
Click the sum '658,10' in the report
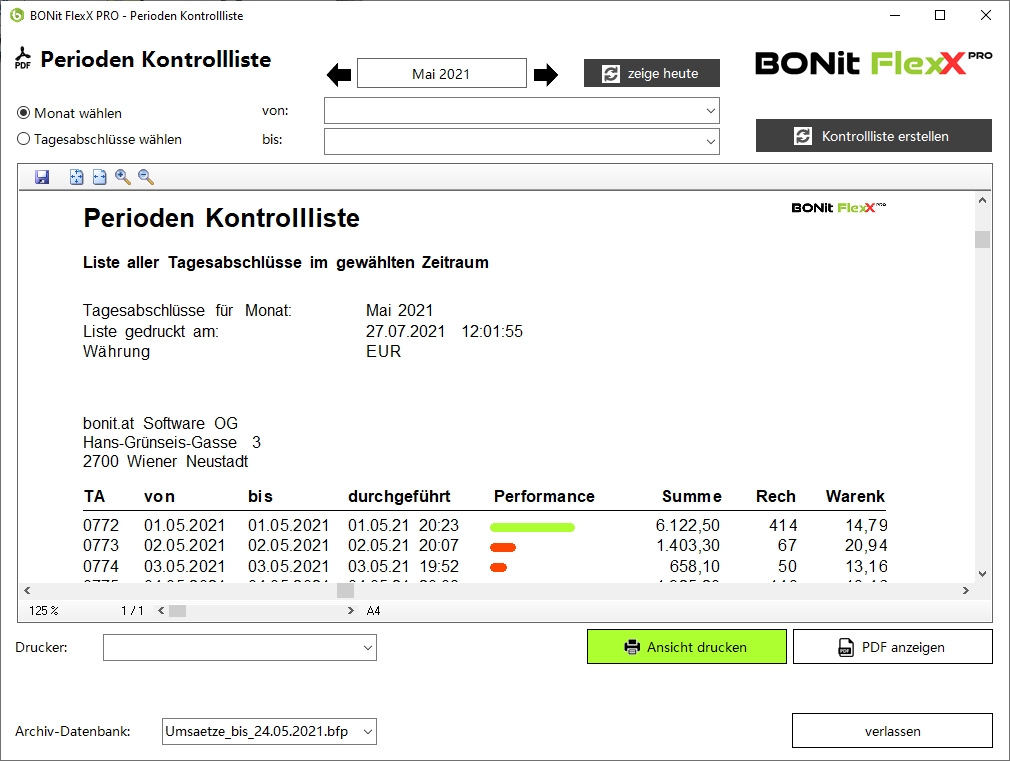695,566
